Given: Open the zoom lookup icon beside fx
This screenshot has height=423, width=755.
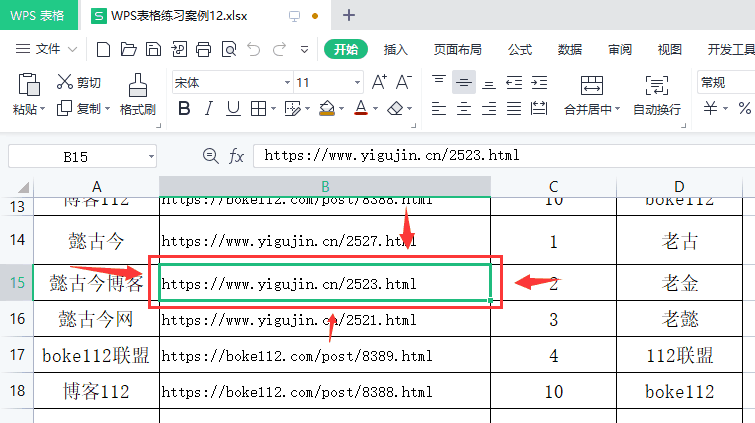Looking at the screenshot, I should (x=210, y=156).
